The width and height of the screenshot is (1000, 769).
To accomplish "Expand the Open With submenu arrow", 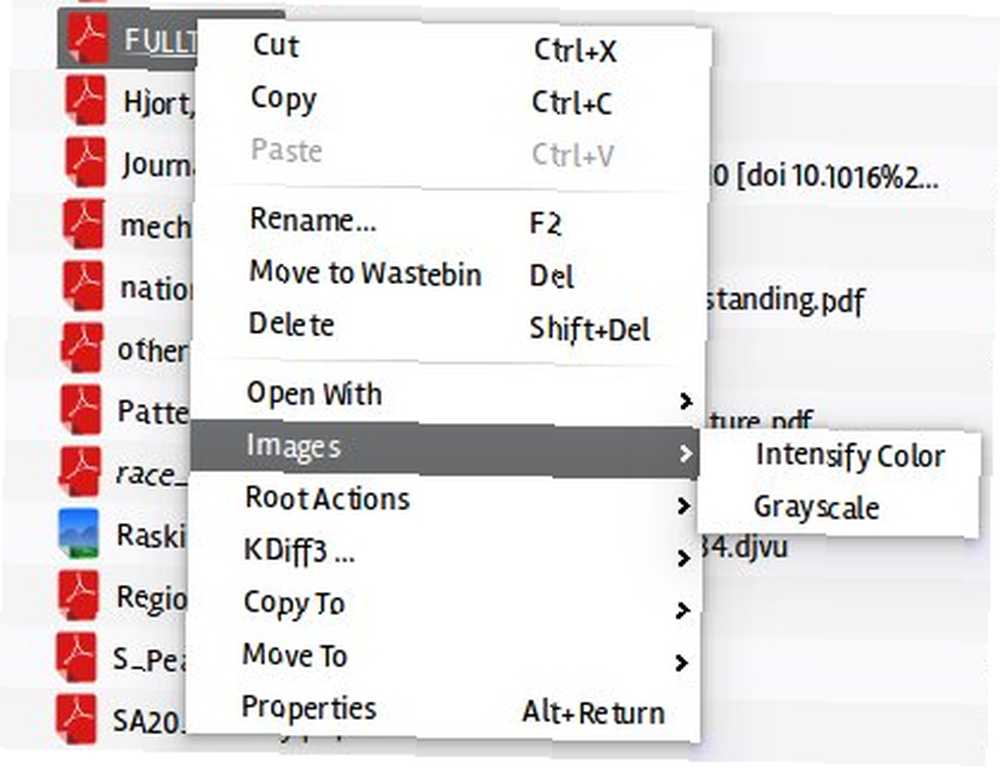I will coord(685,401).
